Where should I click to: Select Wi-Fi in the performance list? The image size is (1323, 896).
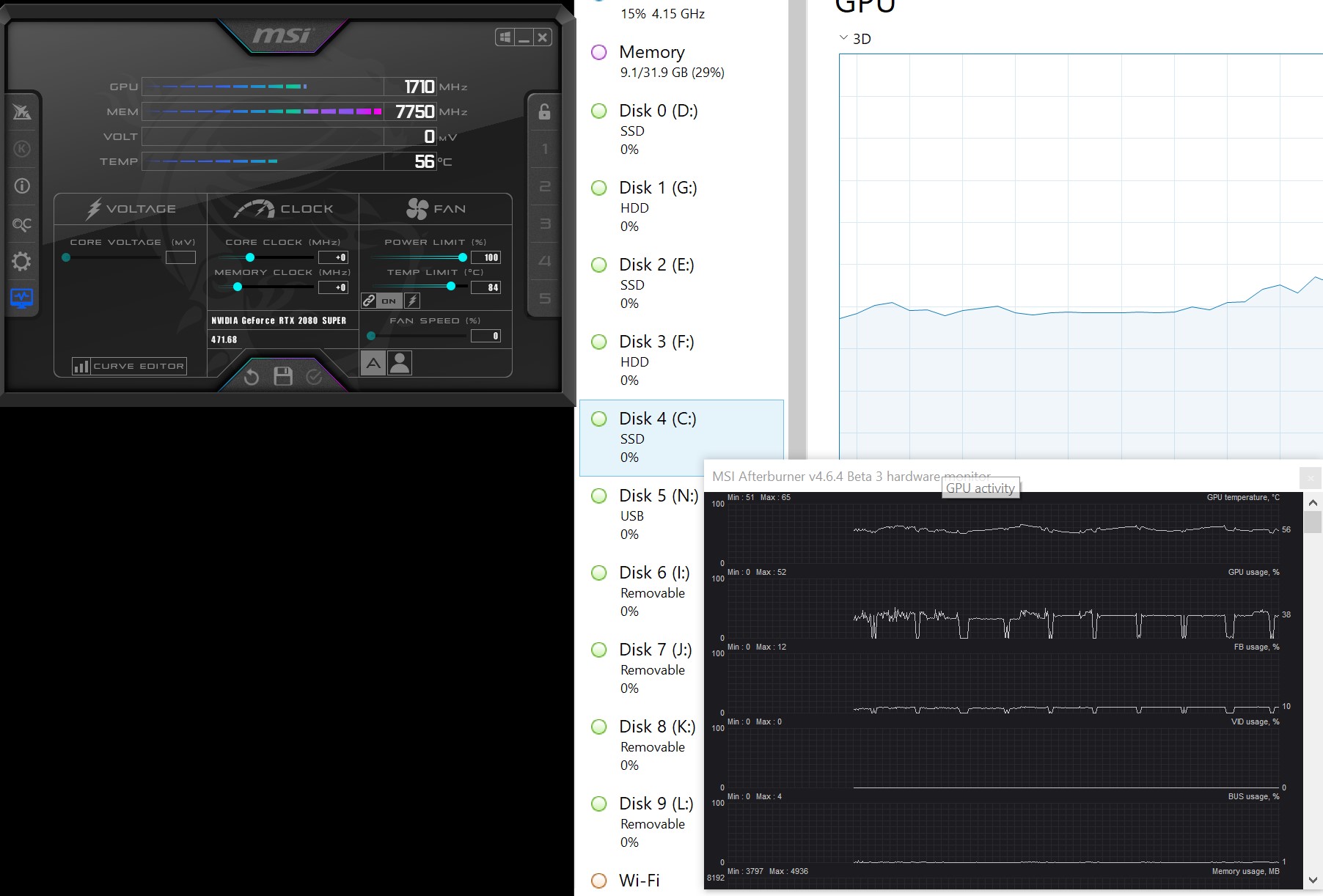pos(639,880)
